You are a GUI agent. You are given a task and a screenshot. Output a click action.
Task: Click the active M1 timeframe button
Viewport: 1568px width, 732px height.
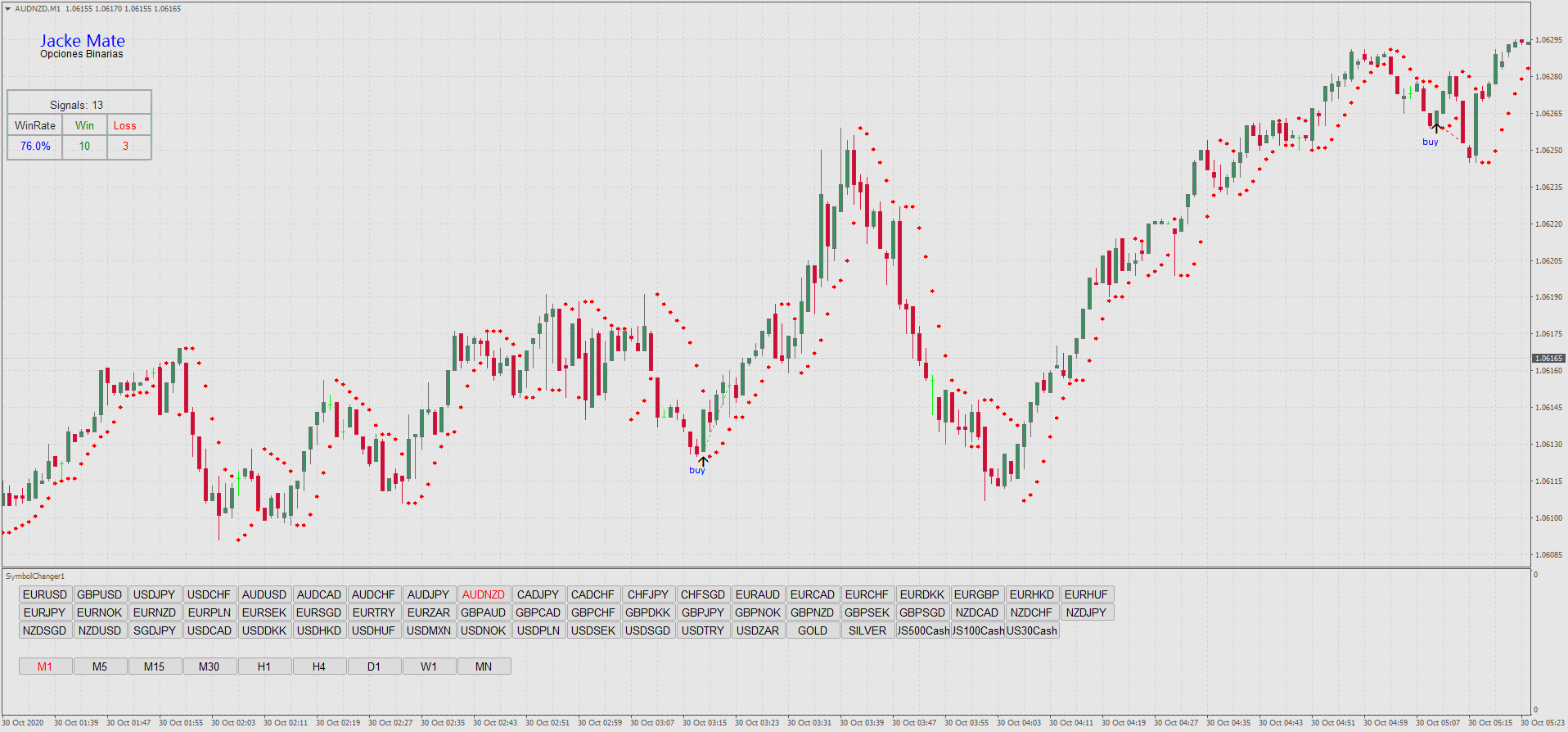[45, 666]
